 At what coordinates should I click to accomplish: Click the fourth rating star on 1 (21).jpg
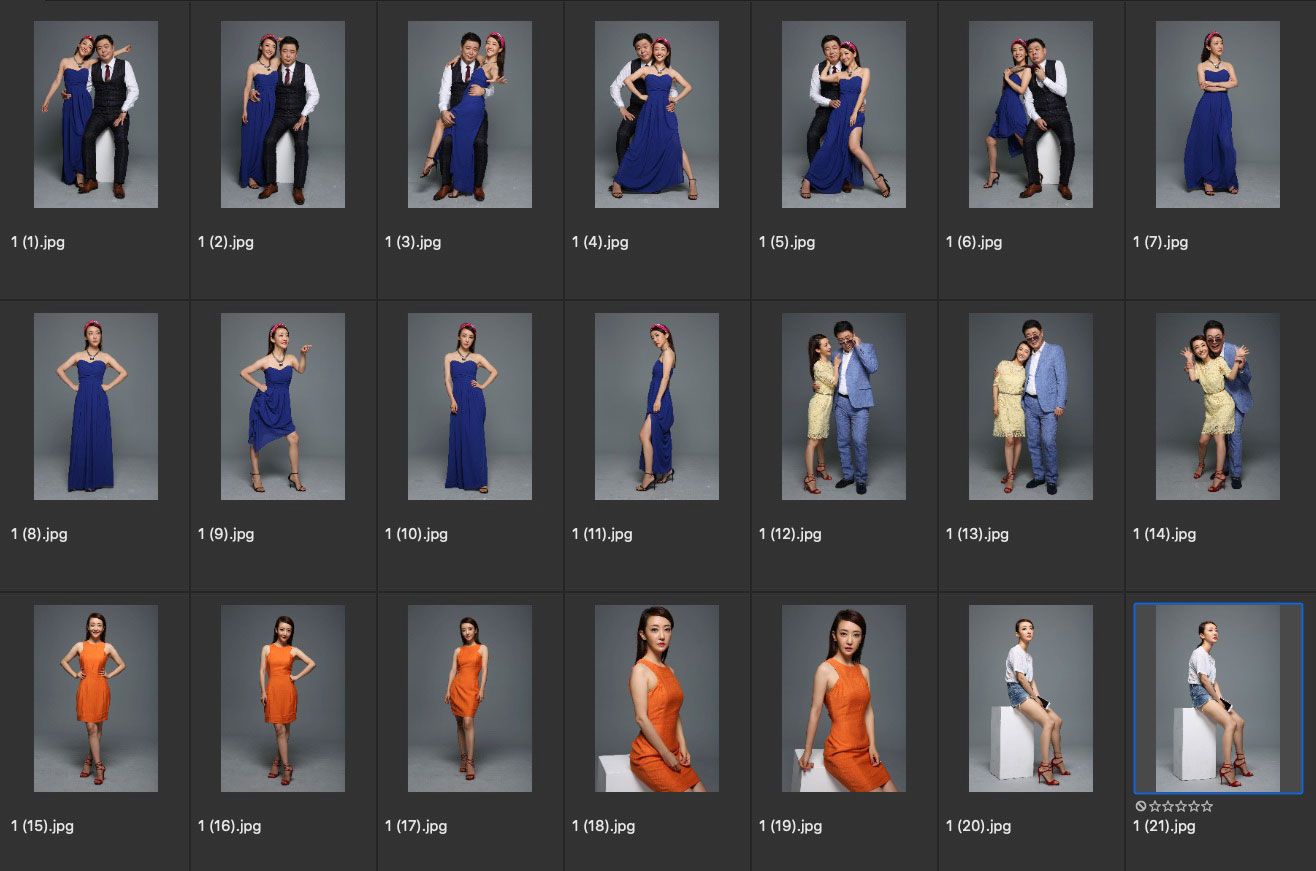point(1194,806)
